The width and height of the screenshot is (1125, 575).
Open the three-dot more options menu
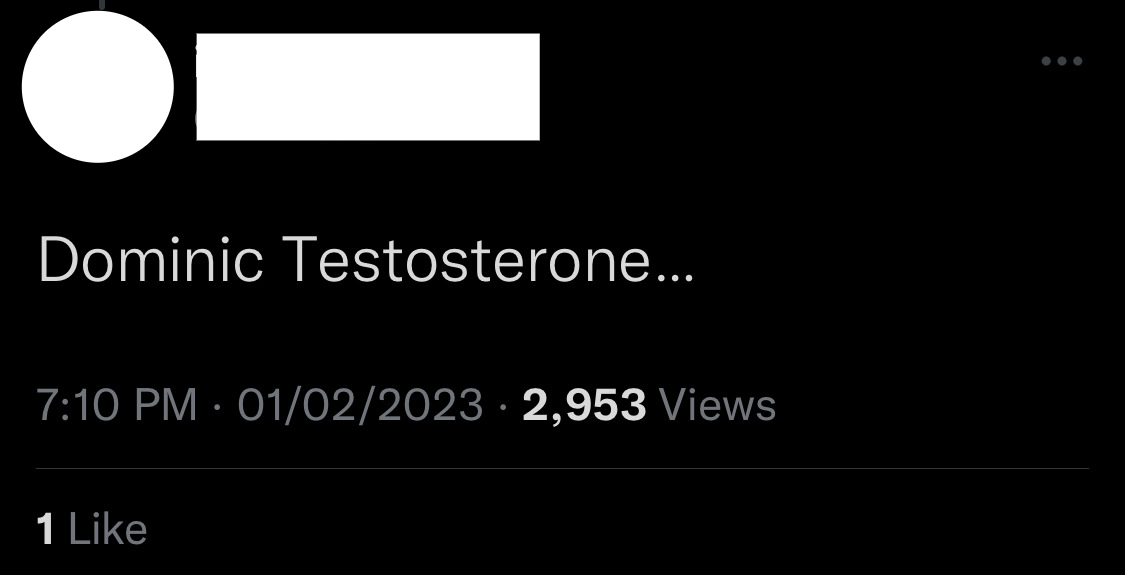click(x=1062, y=61)
